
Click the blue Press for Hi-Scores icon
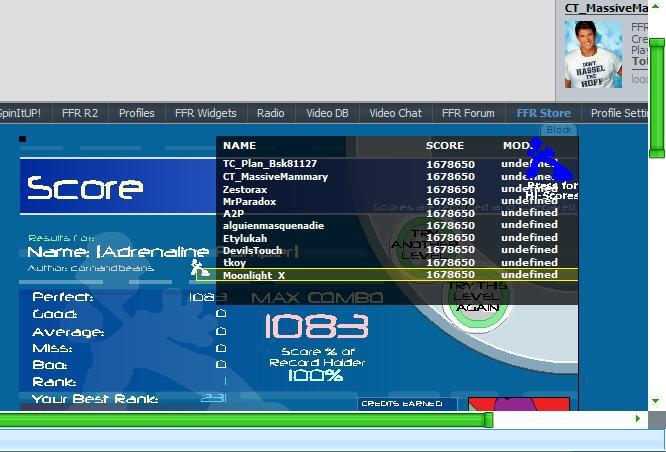[548, 160]
